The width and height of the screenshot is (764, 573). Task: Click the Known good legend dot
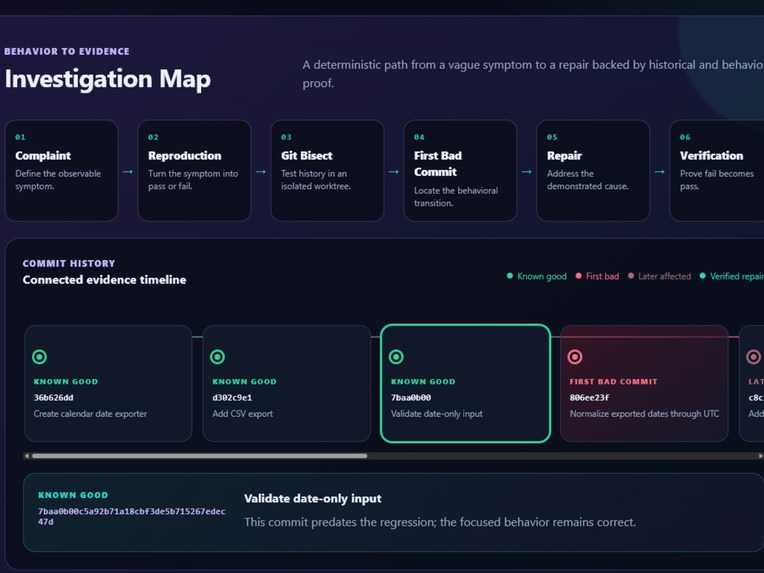pos(510,276)
